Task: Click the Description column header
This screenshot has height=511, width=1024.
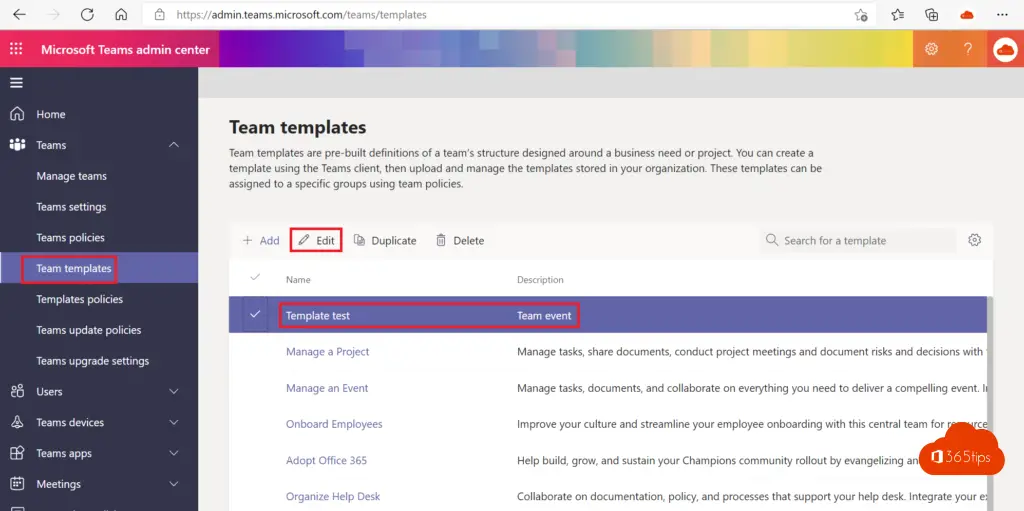Action: pyautogui.click(x=540, y=280)
